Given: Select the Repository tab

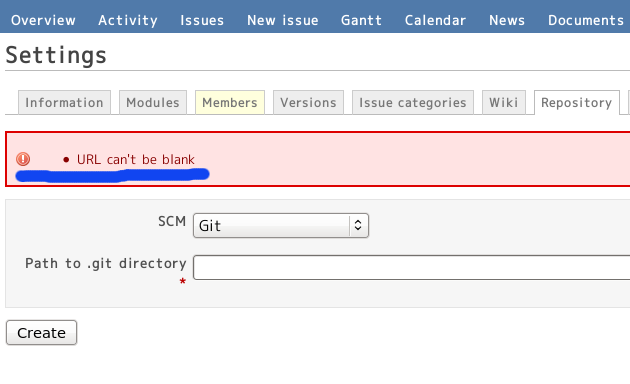Looking at the screenshot, I should click(577, 102).
